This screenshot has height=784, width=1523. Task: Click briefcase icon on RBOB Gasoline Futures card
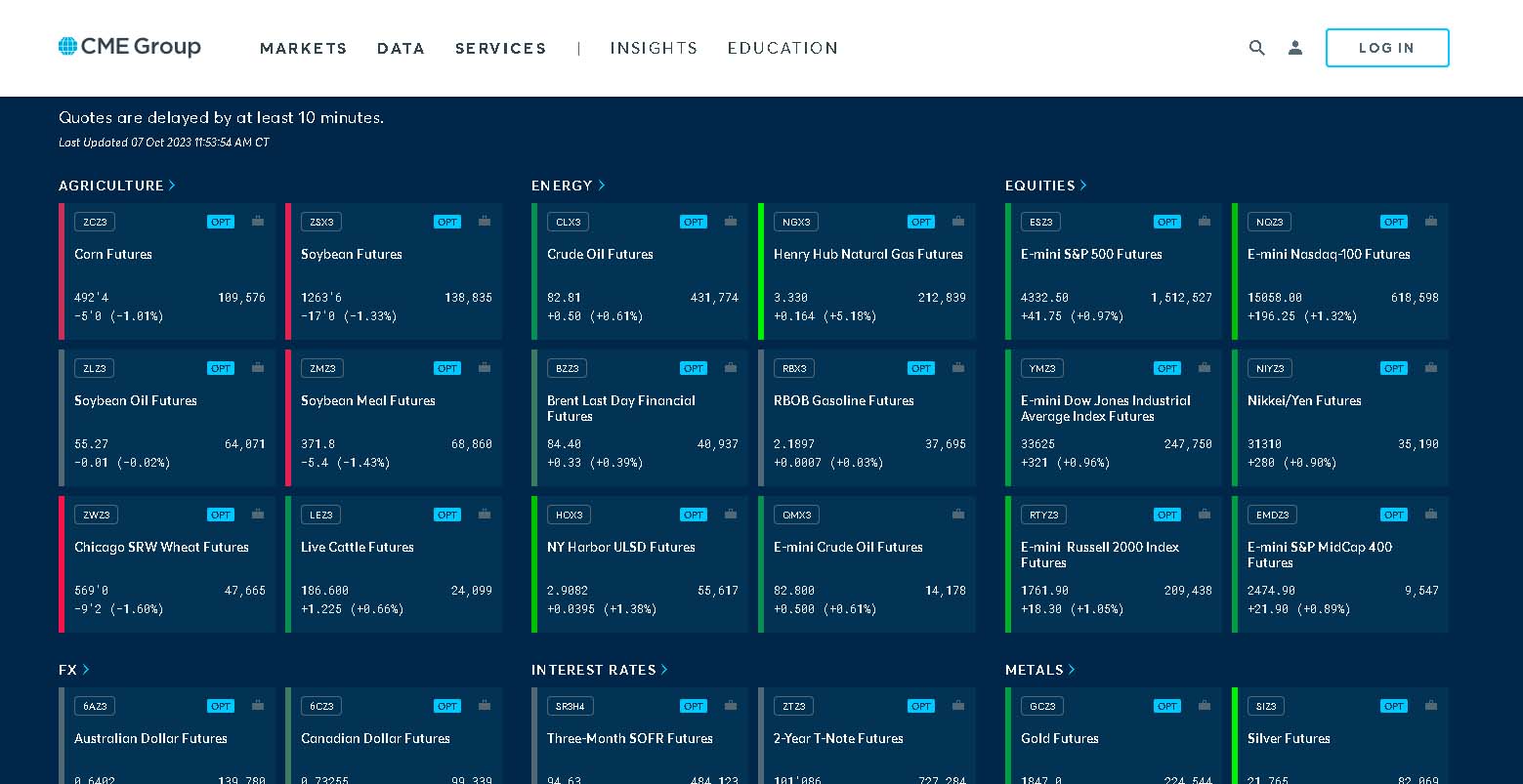click(x=958, y=368)
